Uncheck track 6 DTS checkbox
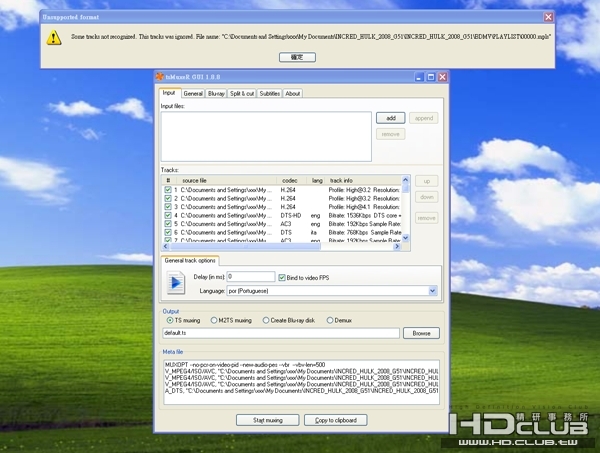 [168, 232]
